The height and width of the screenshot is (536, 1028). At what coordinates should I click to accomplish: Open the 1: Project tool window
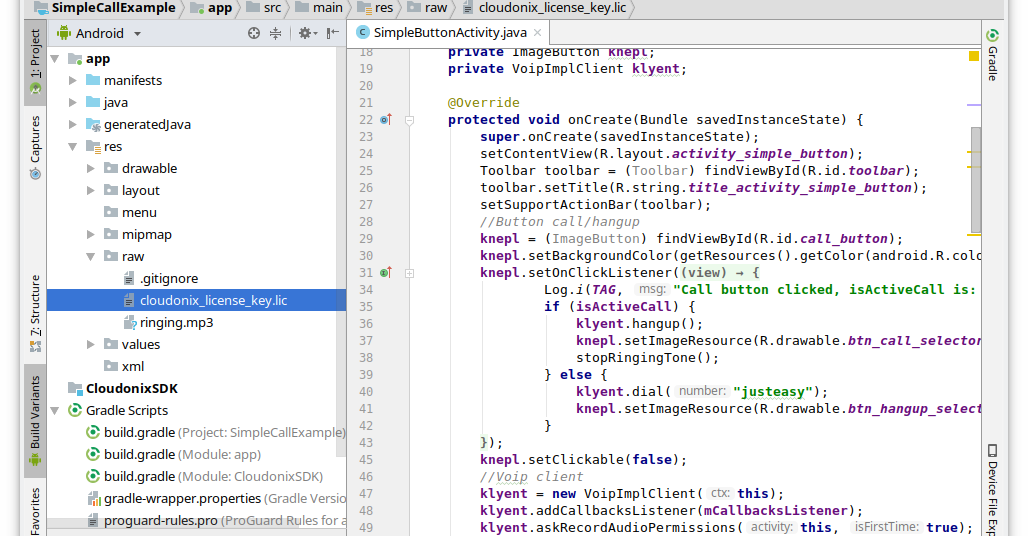[x=35, y=62]
